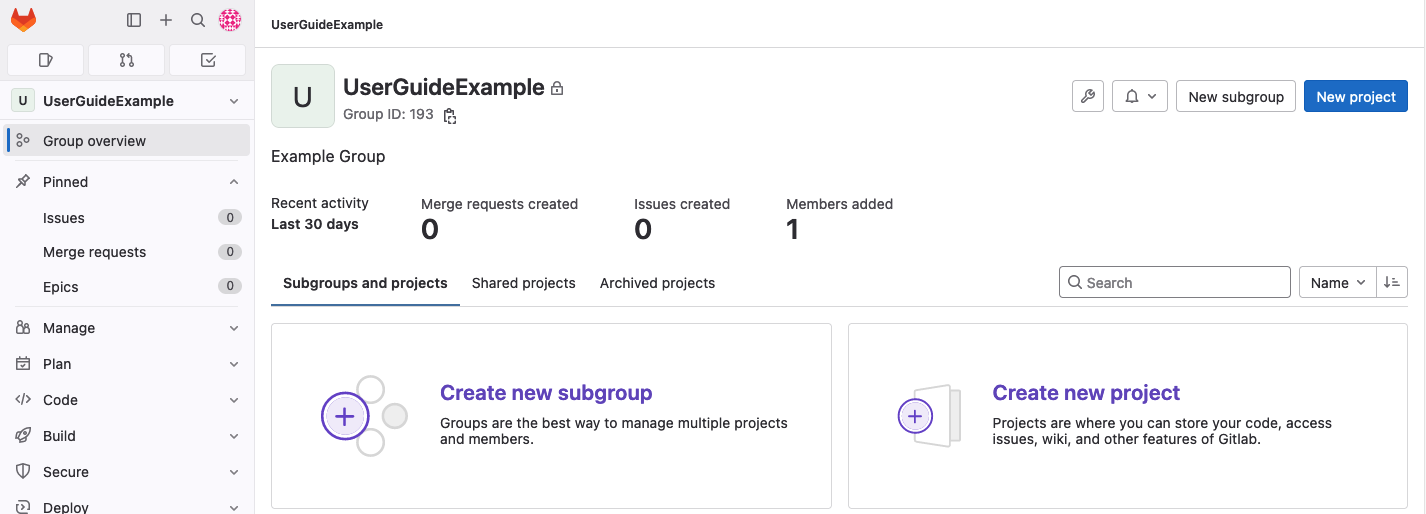Toggle sort direction icon next to Name

point(1392,283)
